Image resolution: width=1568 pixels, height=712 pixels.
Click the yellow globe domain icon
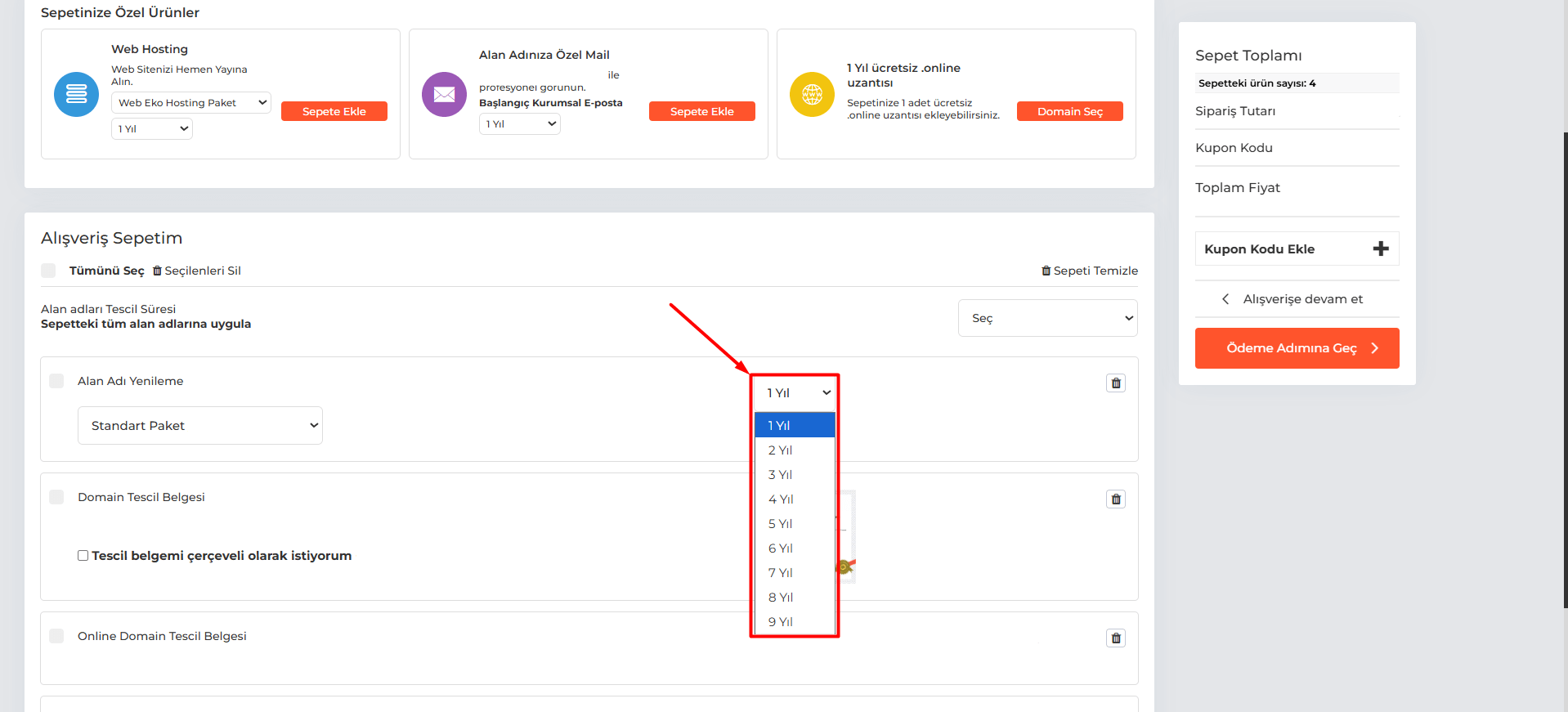[812, 94]
